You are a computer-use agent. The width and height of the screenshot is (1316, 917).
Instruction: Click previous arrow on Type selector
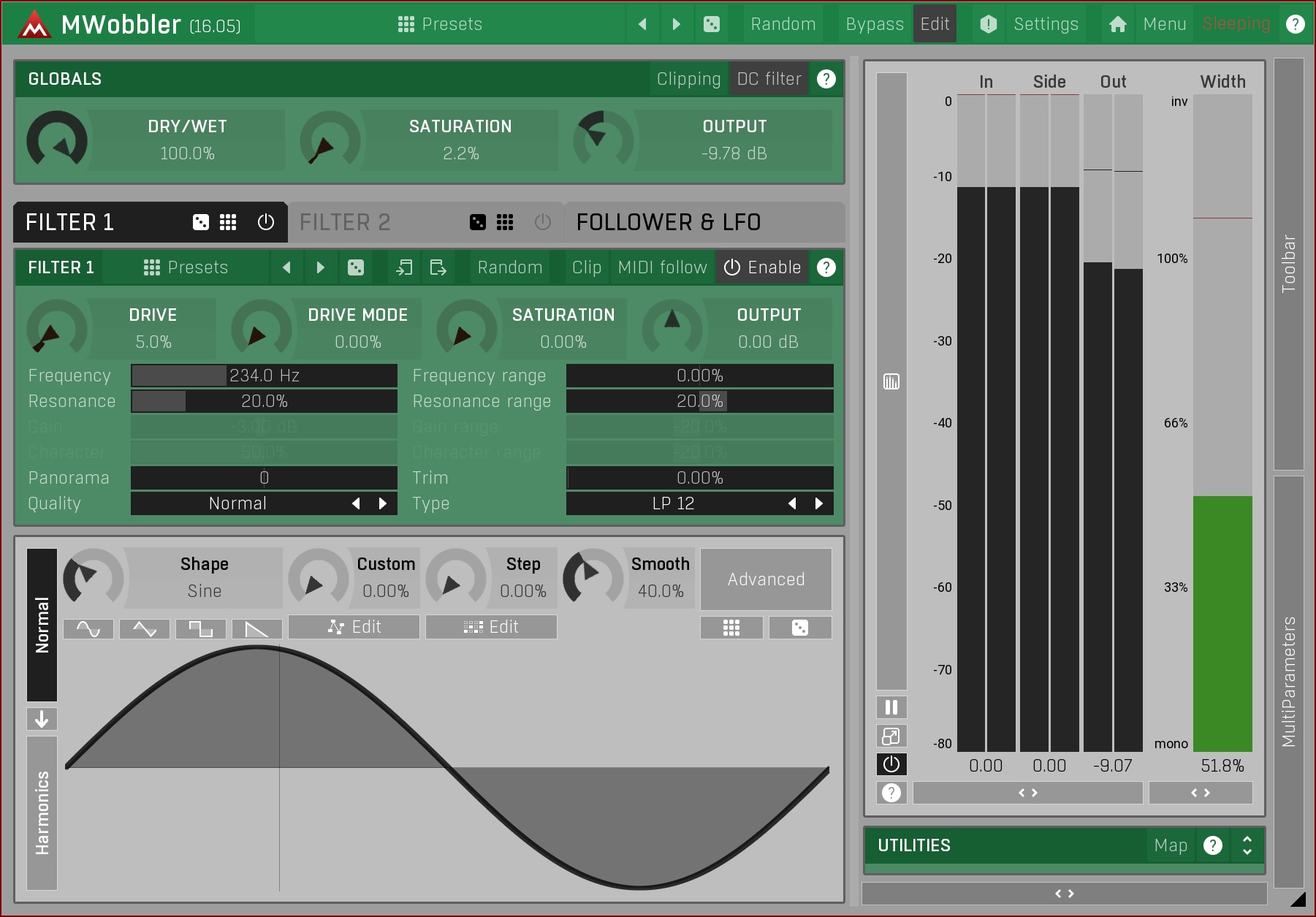tap(792, 503)
